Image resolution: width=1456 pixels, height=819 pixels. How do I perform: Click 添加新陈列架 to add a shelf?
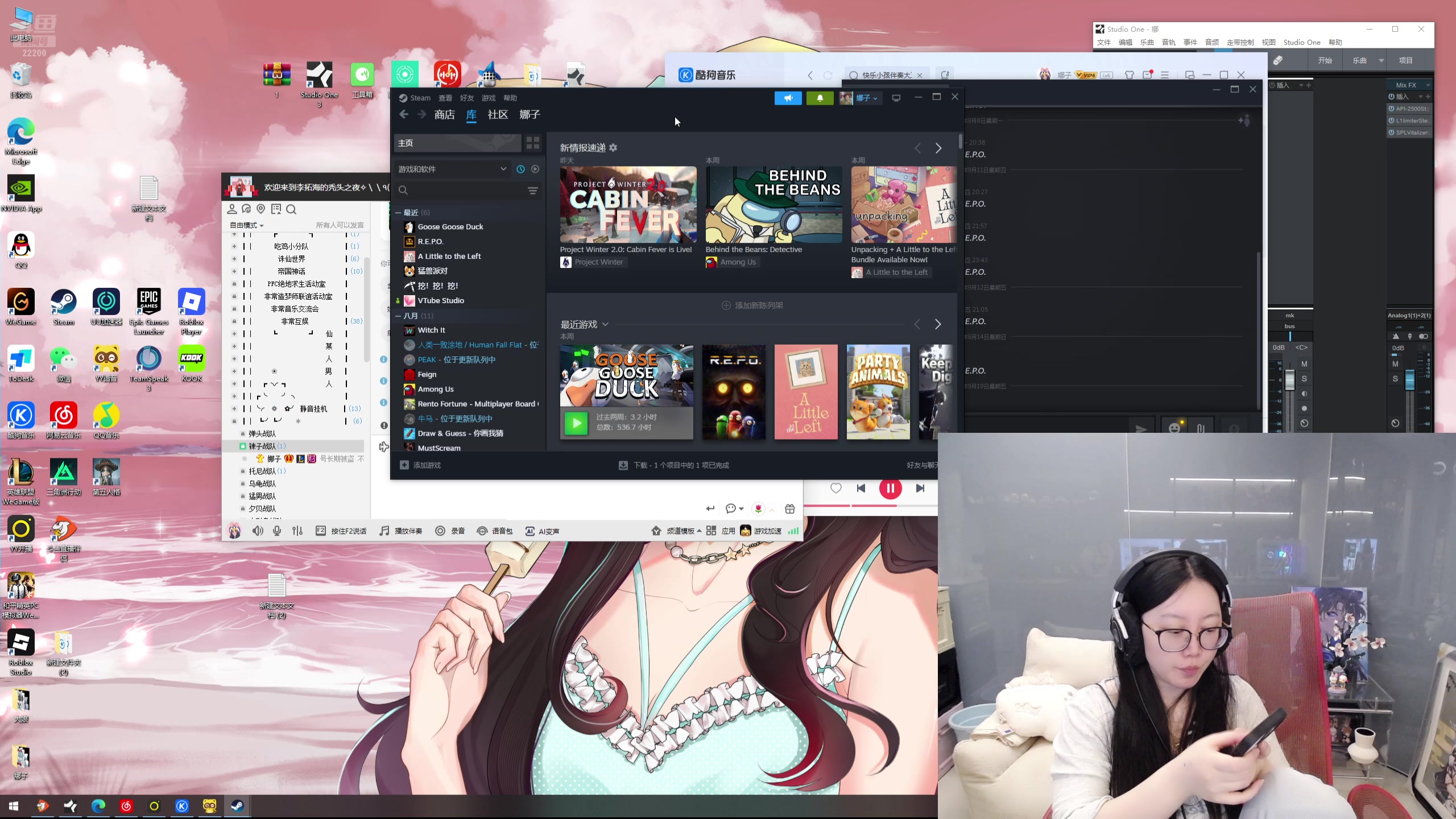click(x=752, y=305)
